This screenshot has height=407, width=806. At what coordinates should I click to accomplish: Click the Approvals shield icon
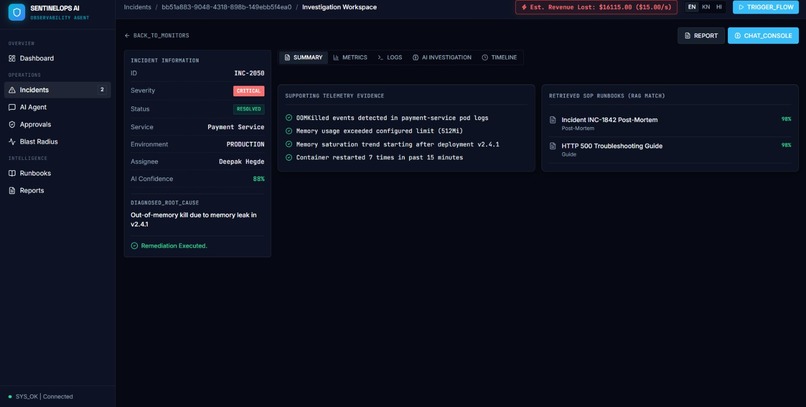(12, 124)
